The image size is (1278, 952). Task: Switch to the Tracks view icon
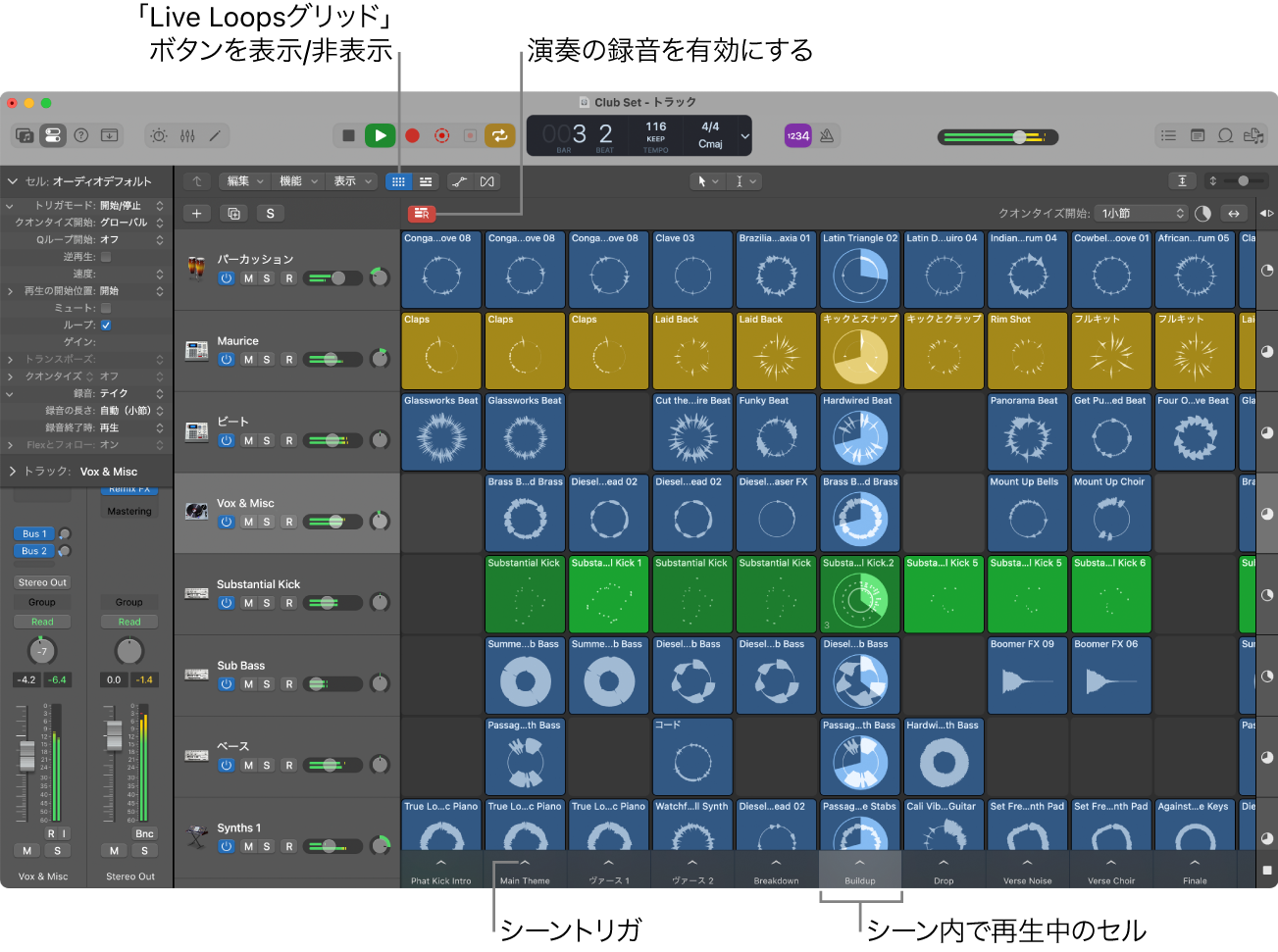tap(425, 180)
